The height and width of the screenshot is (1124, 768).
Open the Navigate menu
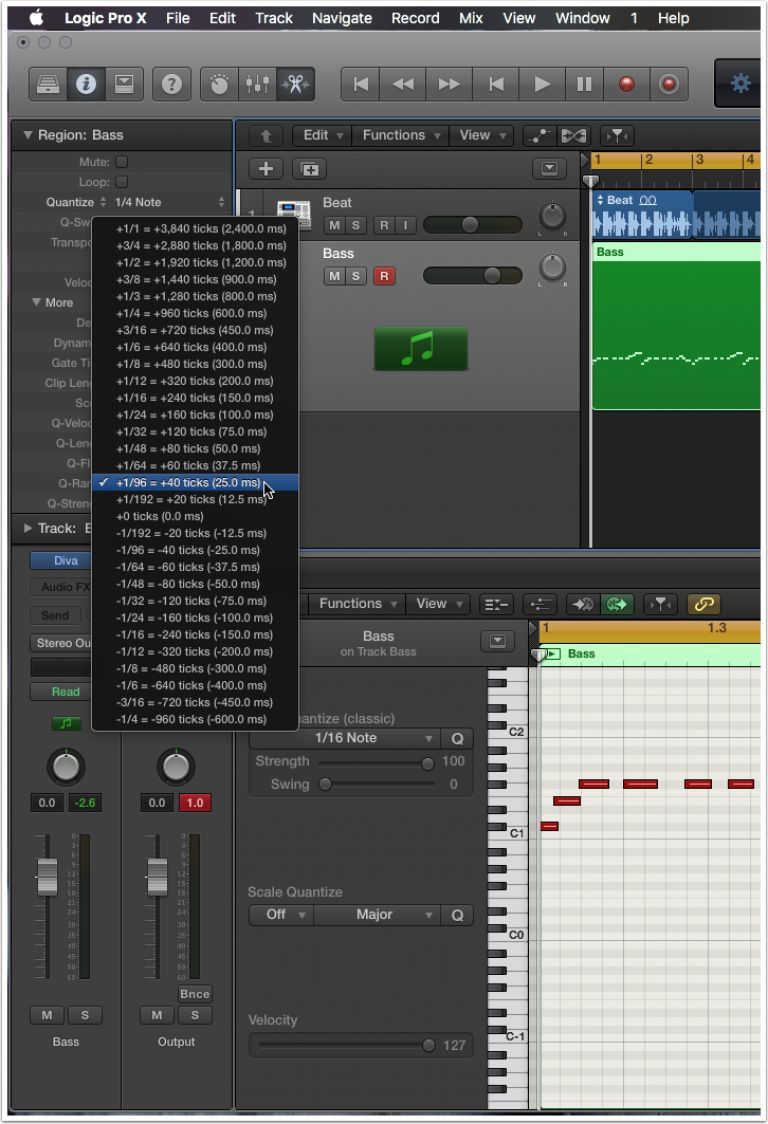pyautogui.click(x=341, y=19)
